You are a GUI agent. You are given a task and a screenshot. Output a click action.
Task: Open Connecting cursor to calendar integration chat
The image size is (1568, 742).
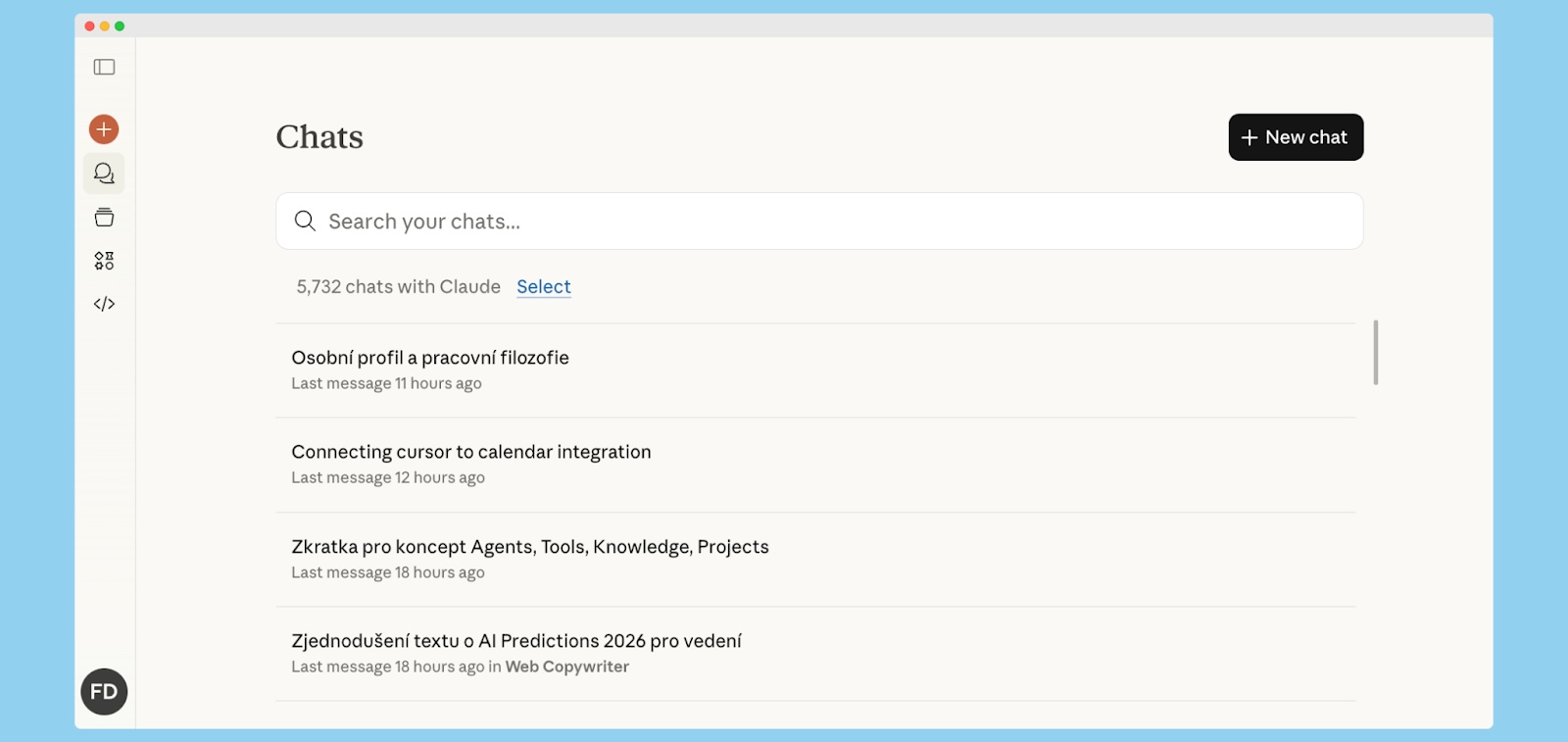click(470, 453)
